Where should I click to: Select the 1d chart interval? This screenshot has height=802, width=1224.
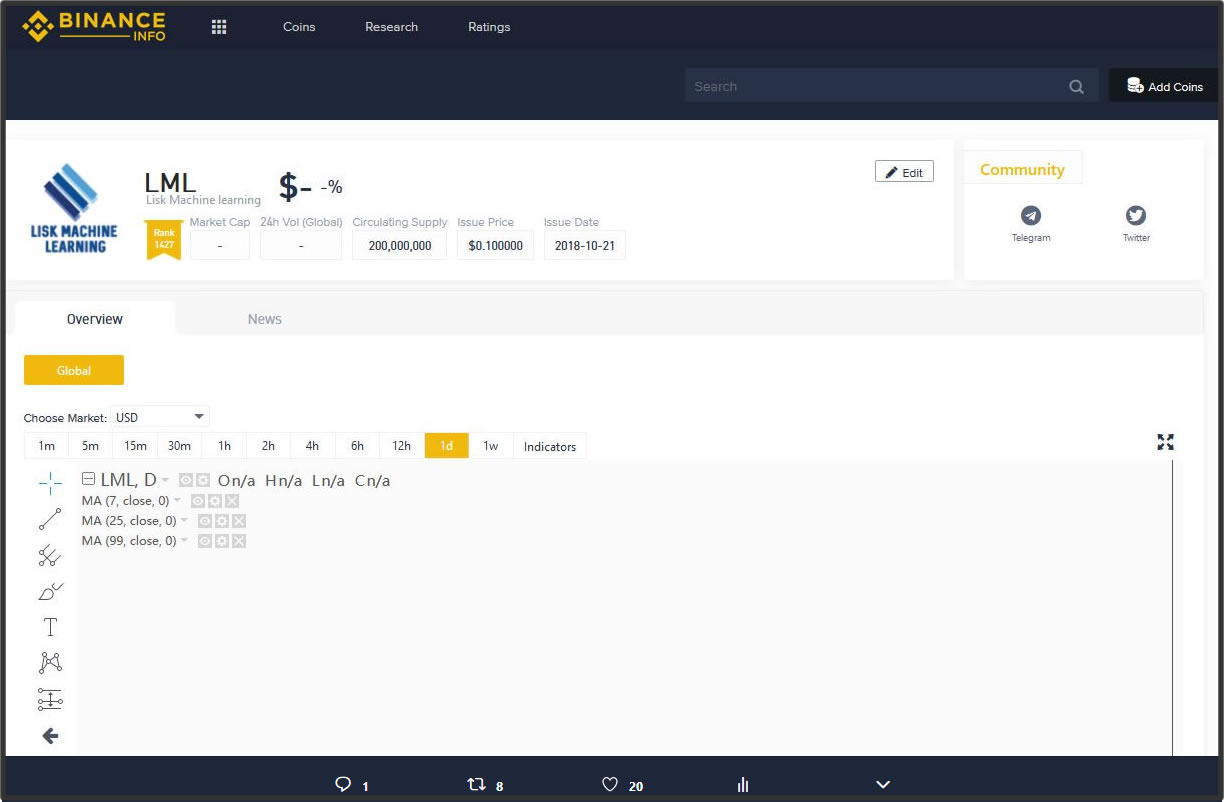click(446, 446)
